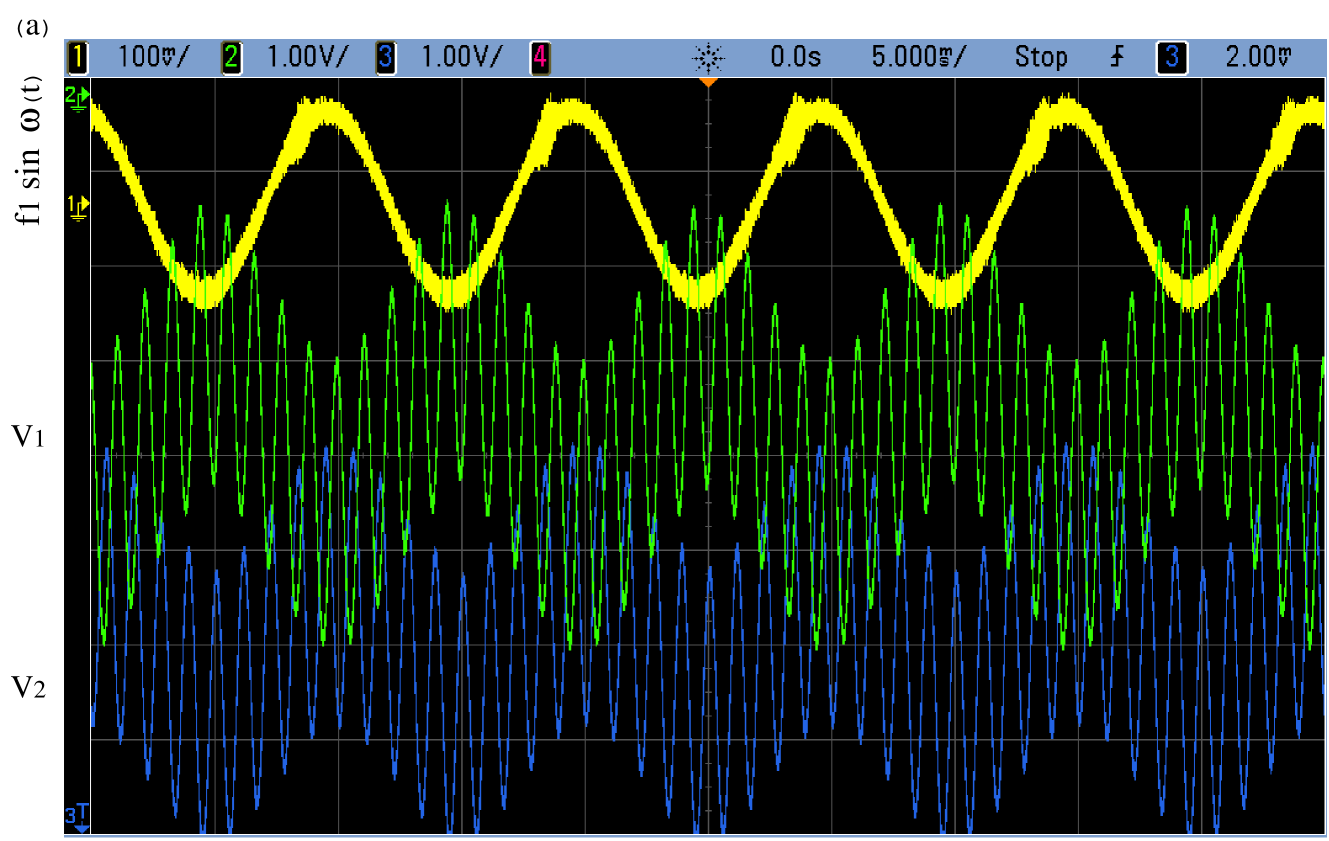Click the V1 waveform label

point(27,435)
